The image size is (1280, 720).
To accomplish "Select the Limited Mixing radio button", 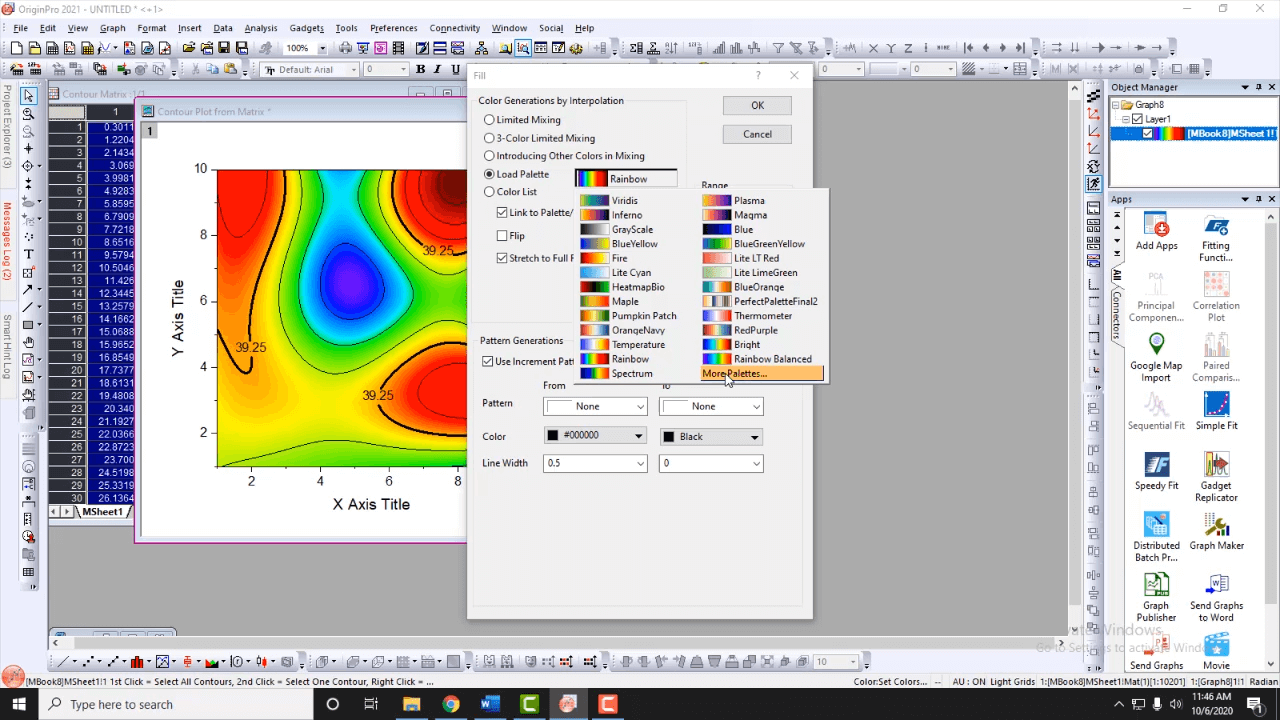I will tap(489, 120).
